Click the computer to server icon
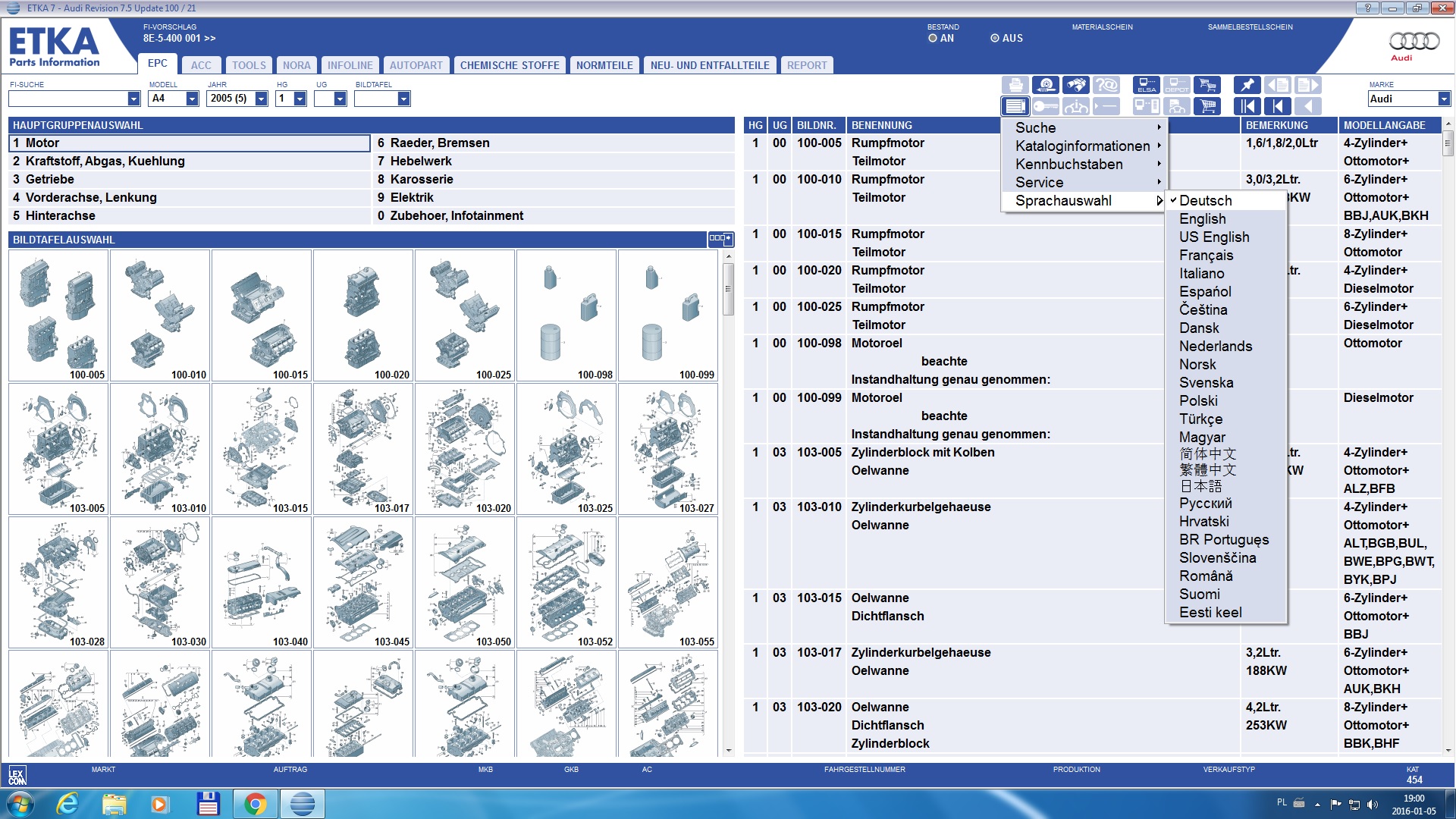This screenshot has height=819, width=1456. coord(1147,106)
